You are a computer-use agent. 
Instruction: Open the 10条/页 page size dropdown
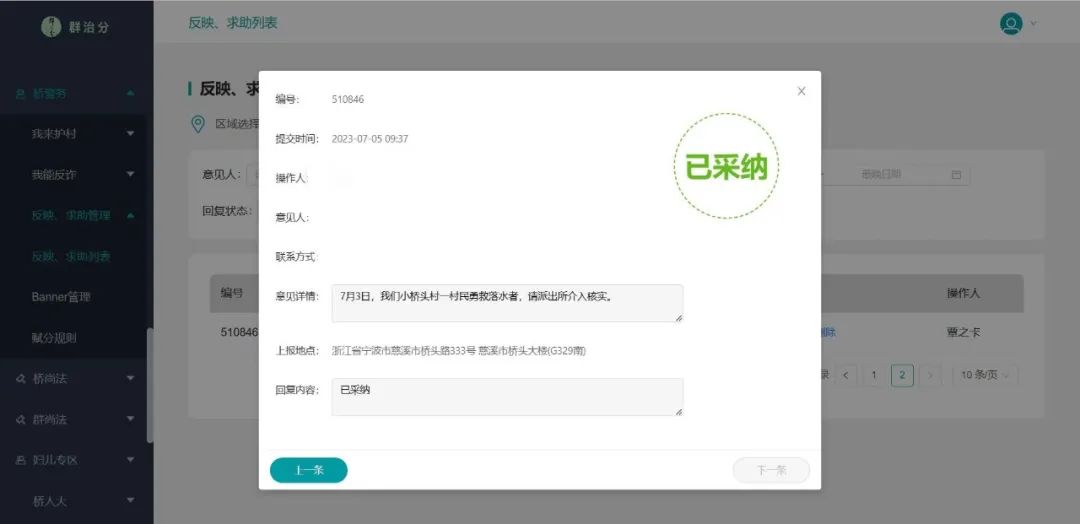(985, 375)
